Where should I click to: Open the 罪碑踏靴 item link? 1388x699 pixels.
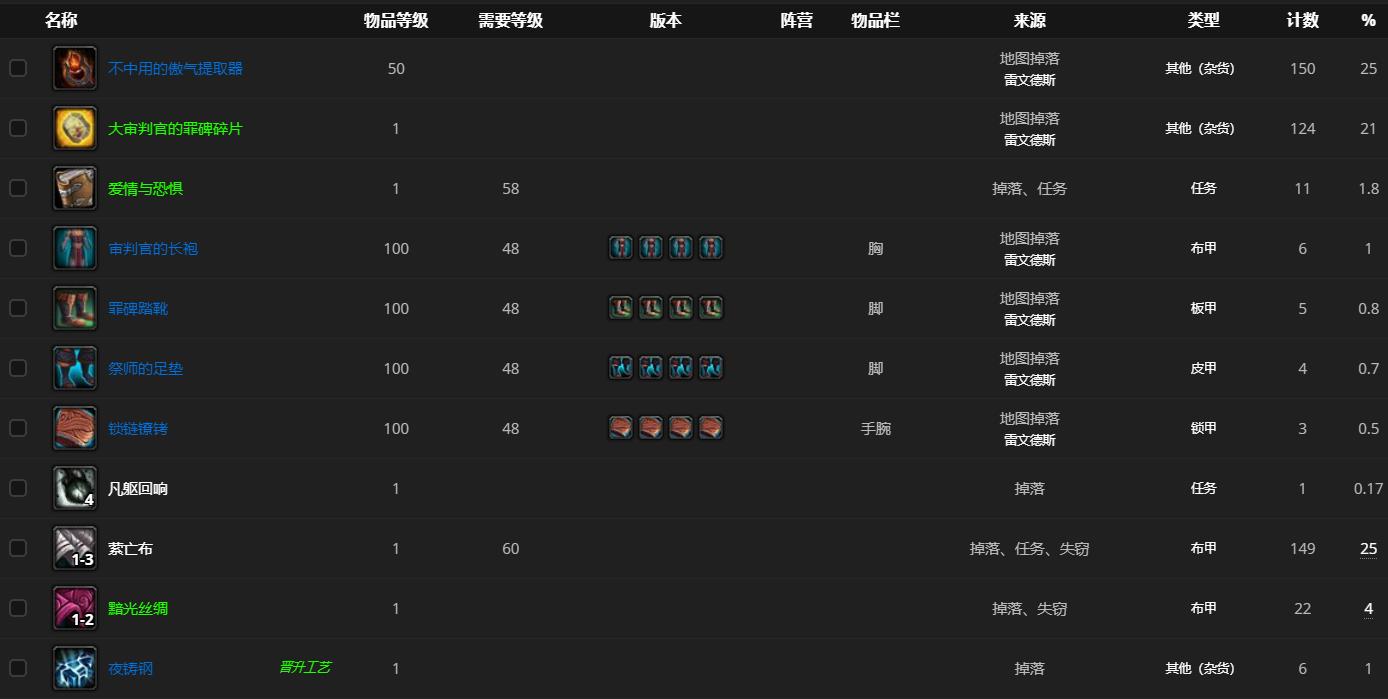point(138,308)
